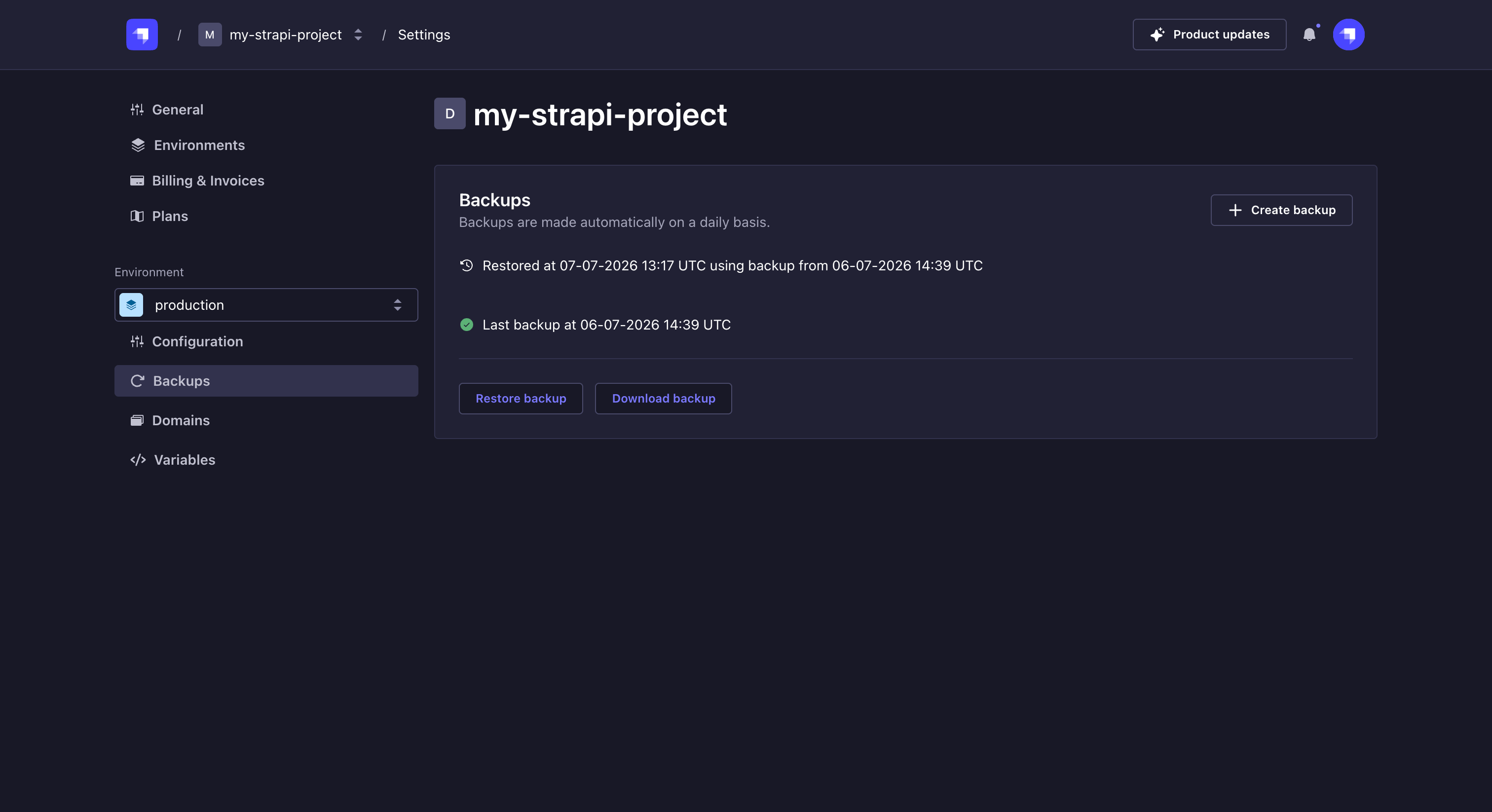
Task: Click the Variables code icon
Action: click(x=138, y=460)
